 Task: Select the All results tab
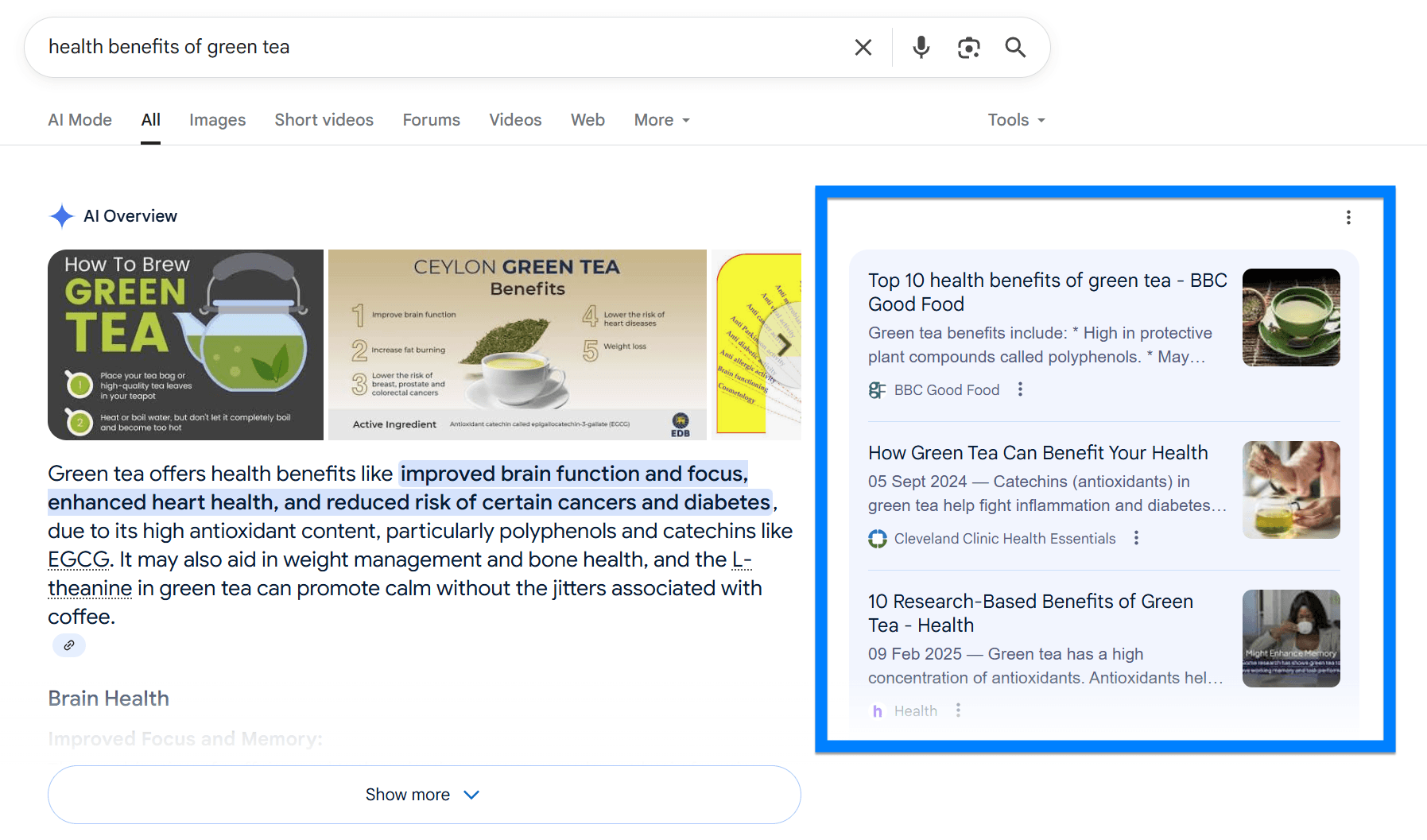pyautogui.click(x=150, y=120)
